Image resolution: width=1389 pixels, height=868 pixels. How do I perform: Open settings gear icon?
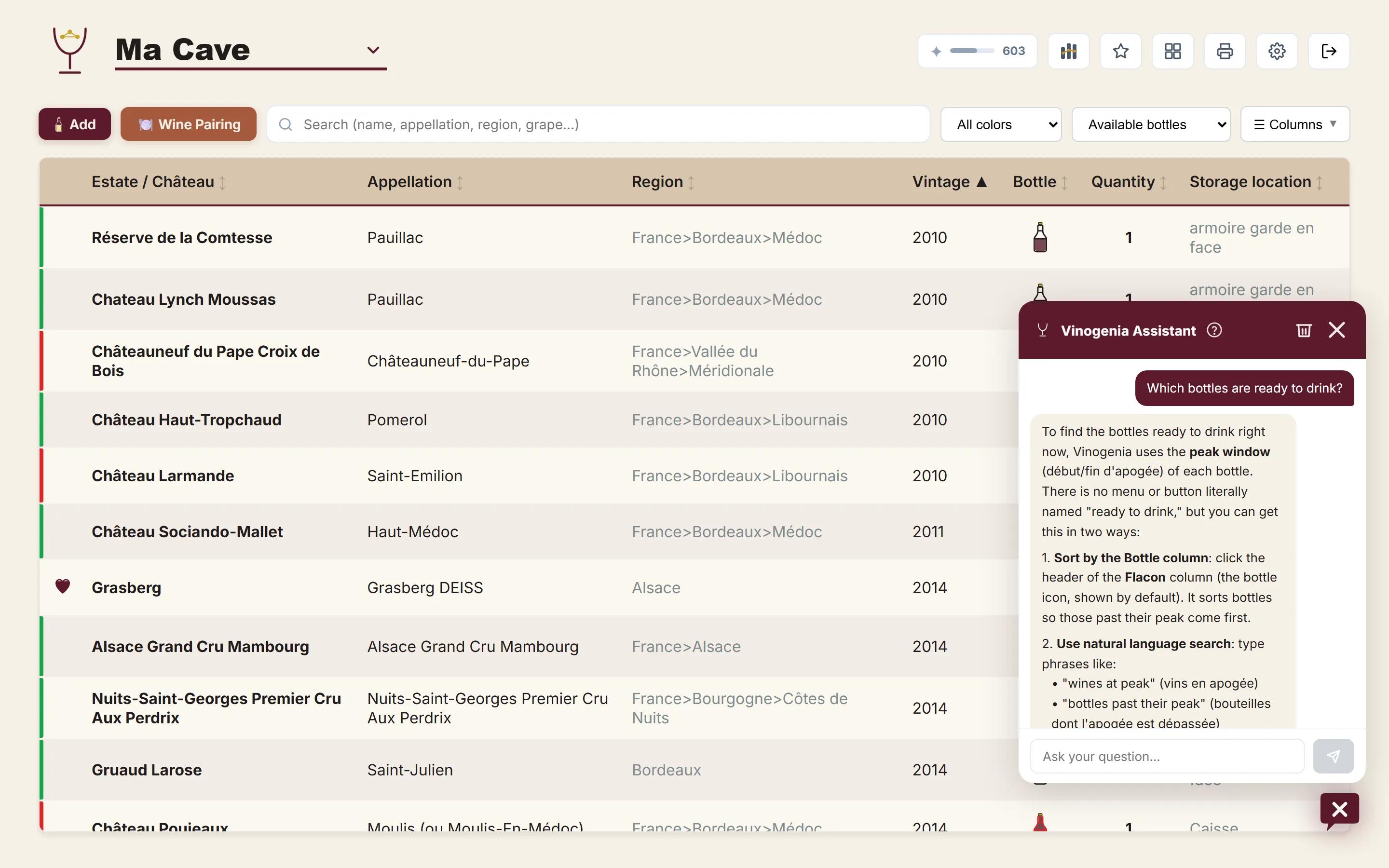coord(1277,51)
